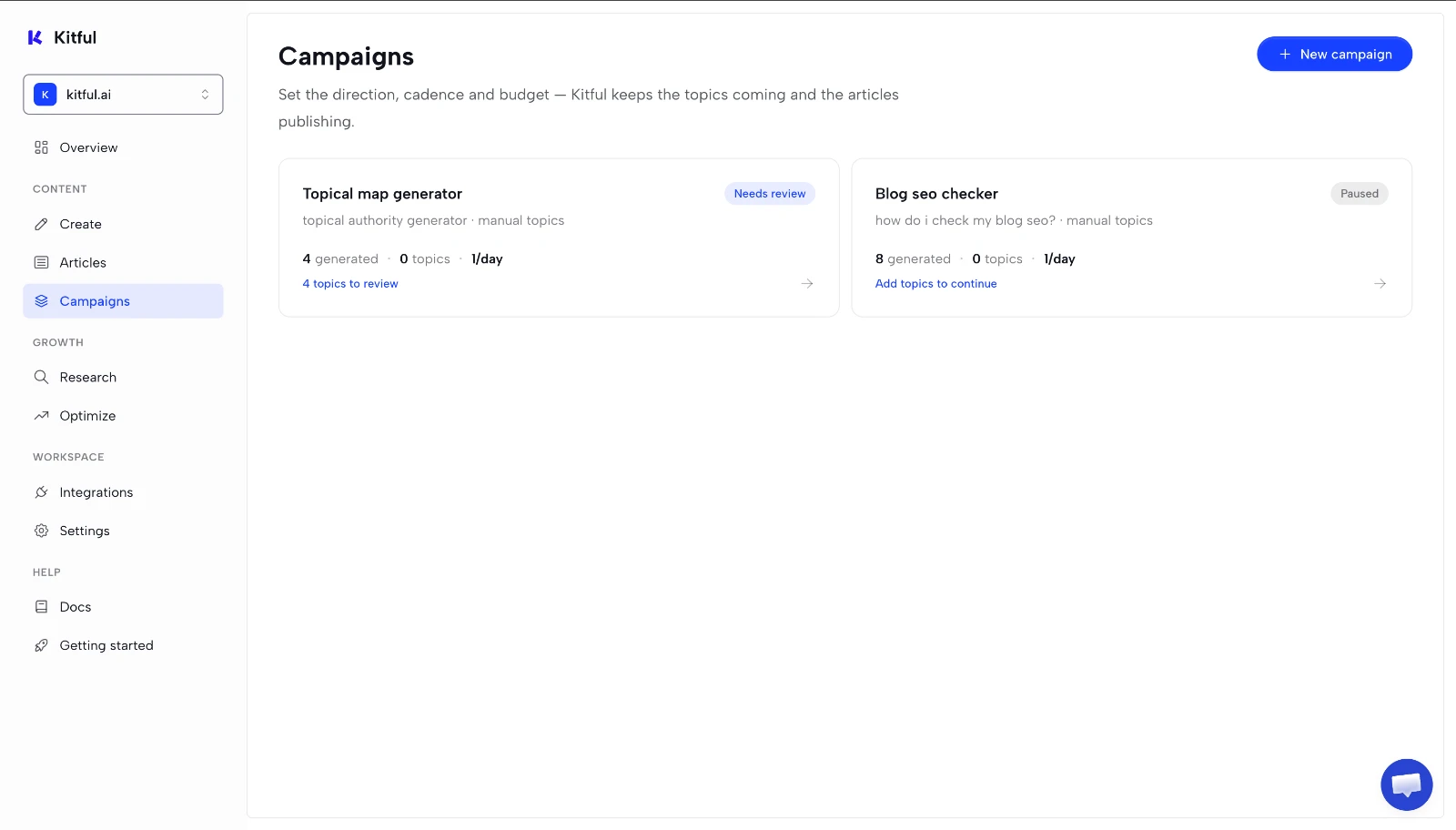Click "0 topics" on Topical map generator card

click(x=425, y=259)
